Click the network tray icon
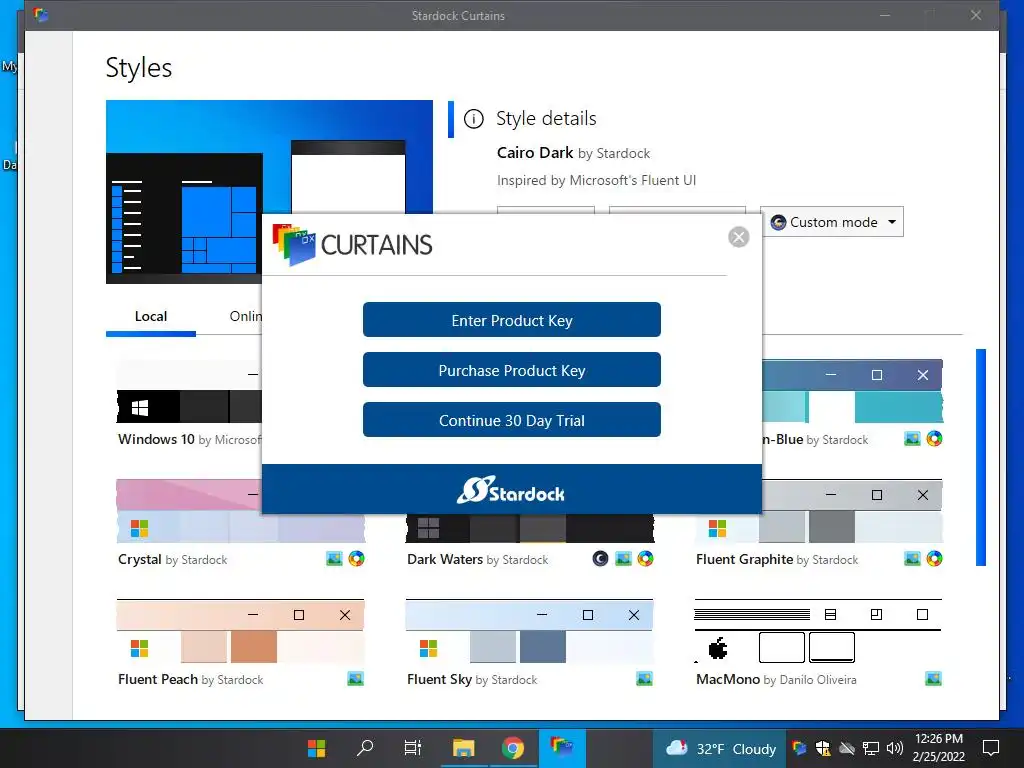 [871, 748]
